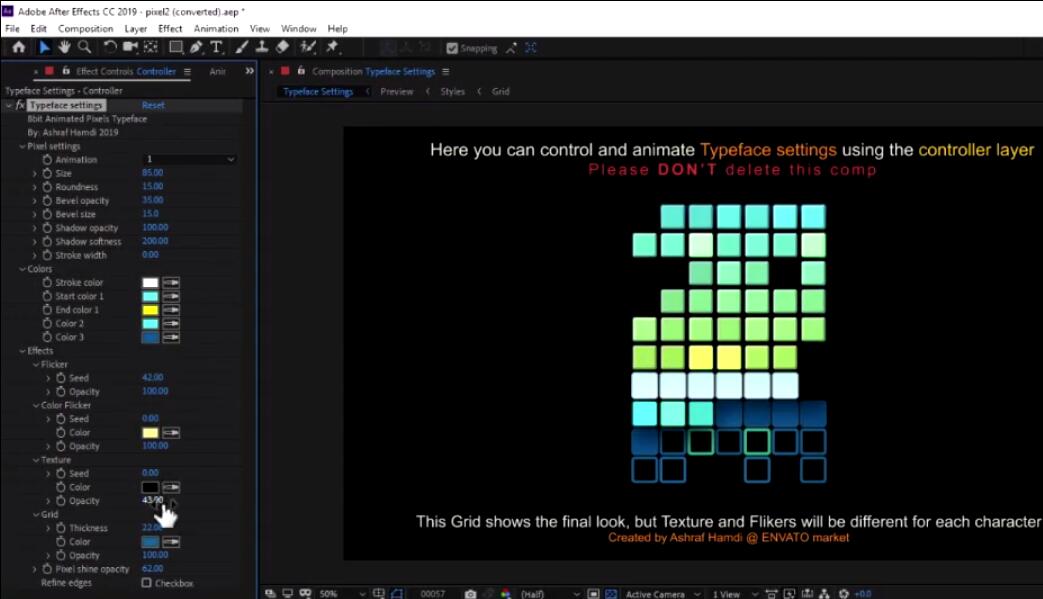This screenshot has width=1043, height=599.
Task: Click the show channel RGB color icon
Action: point(506,594)
